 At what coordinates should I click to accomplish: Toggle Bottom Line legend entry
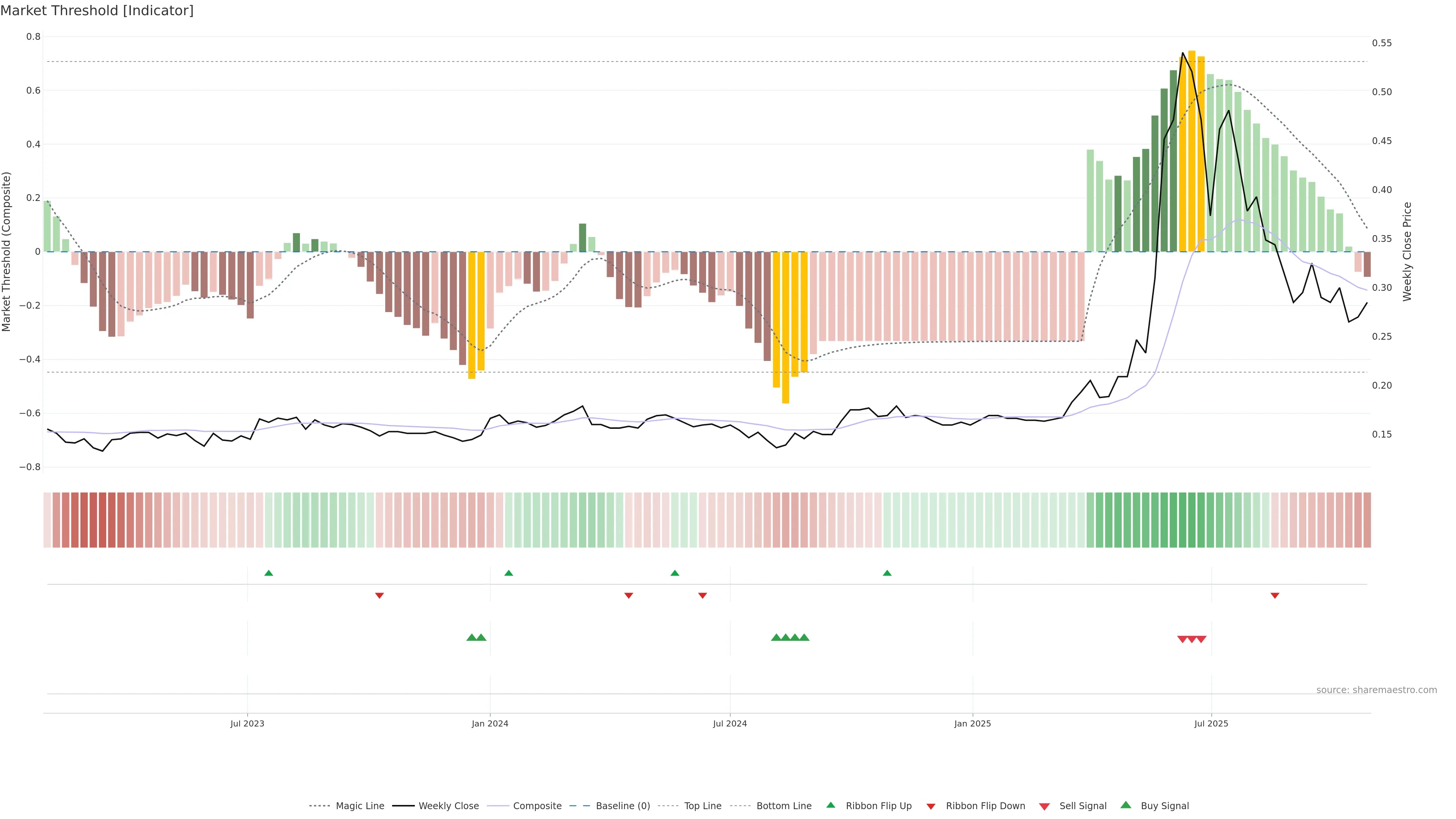pos(783,806)
